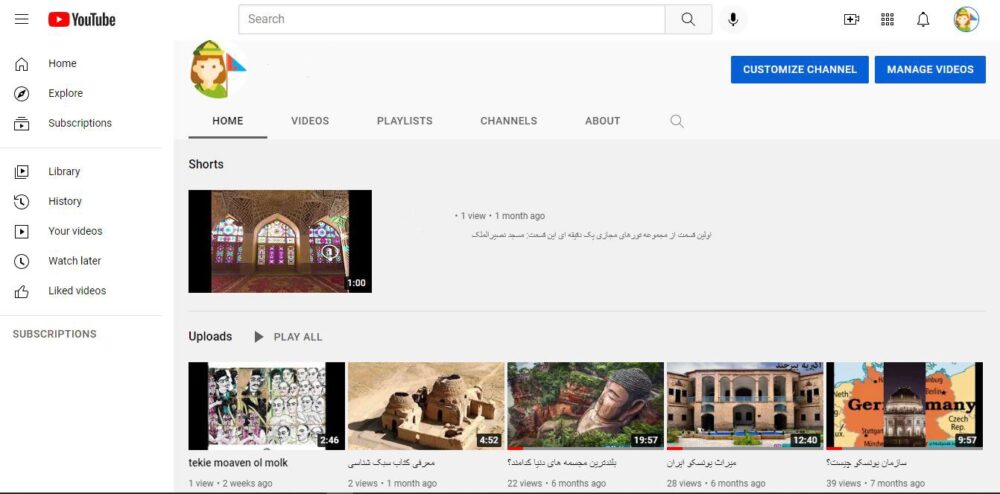
Task: Click the Customize Channel button
Action: coord(799,69)
